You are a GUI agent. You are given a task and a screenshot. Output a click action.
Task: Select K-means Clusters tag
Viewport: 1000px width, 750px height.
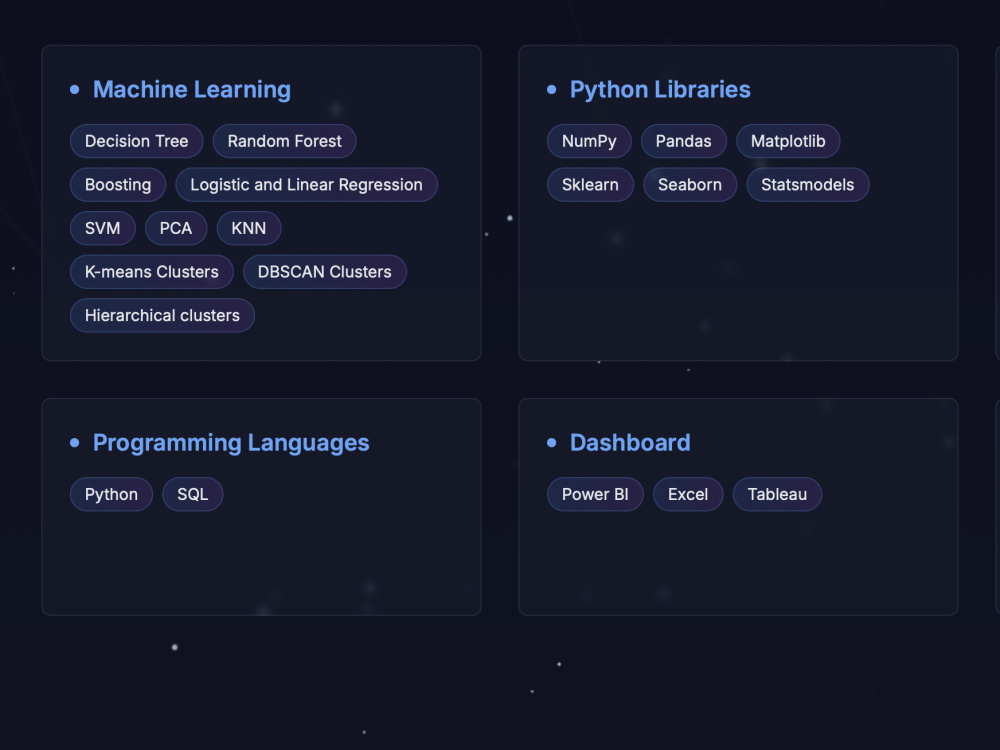[152, 272]
